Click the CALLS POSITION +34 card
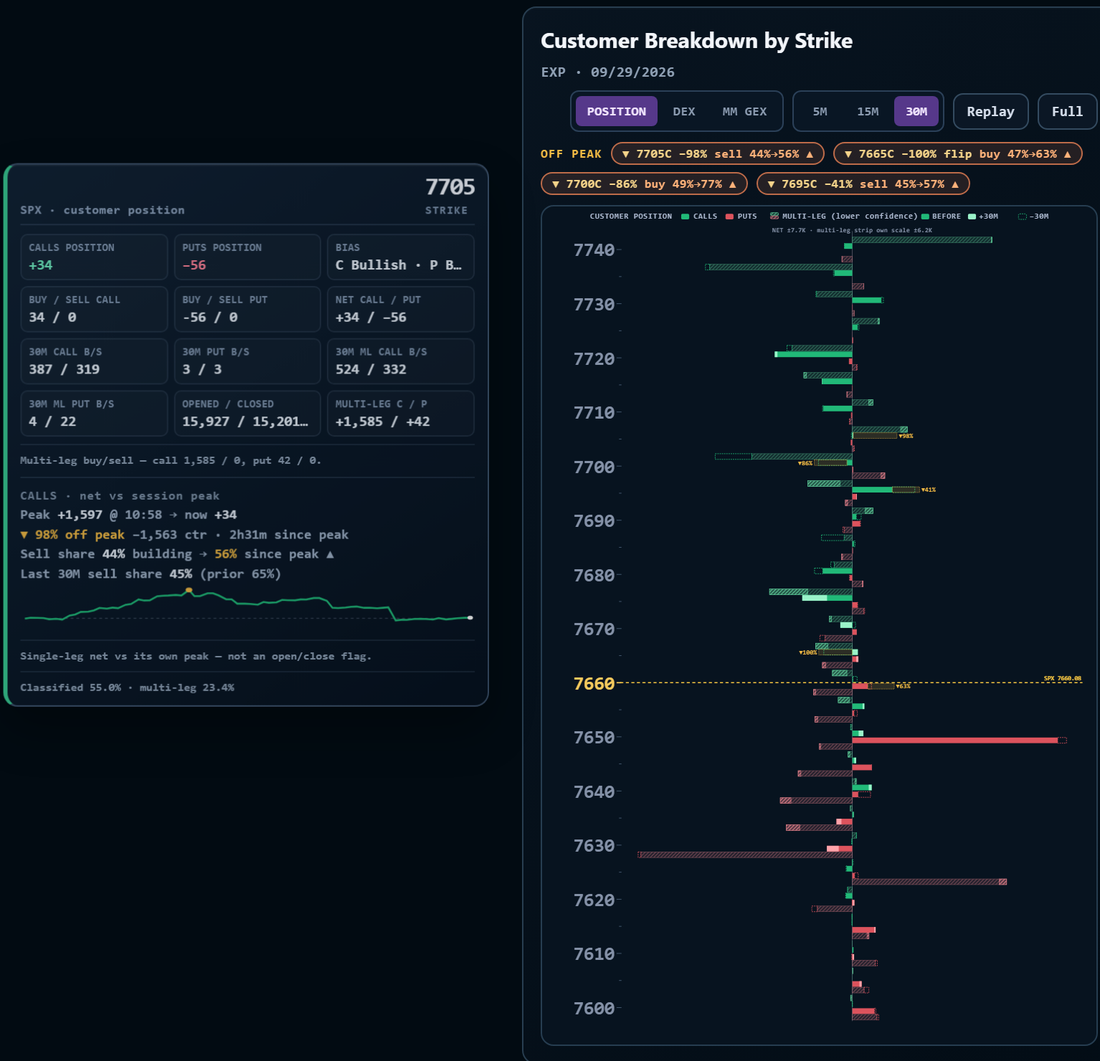1100x1061 pixels. click(x=94, y=257)
